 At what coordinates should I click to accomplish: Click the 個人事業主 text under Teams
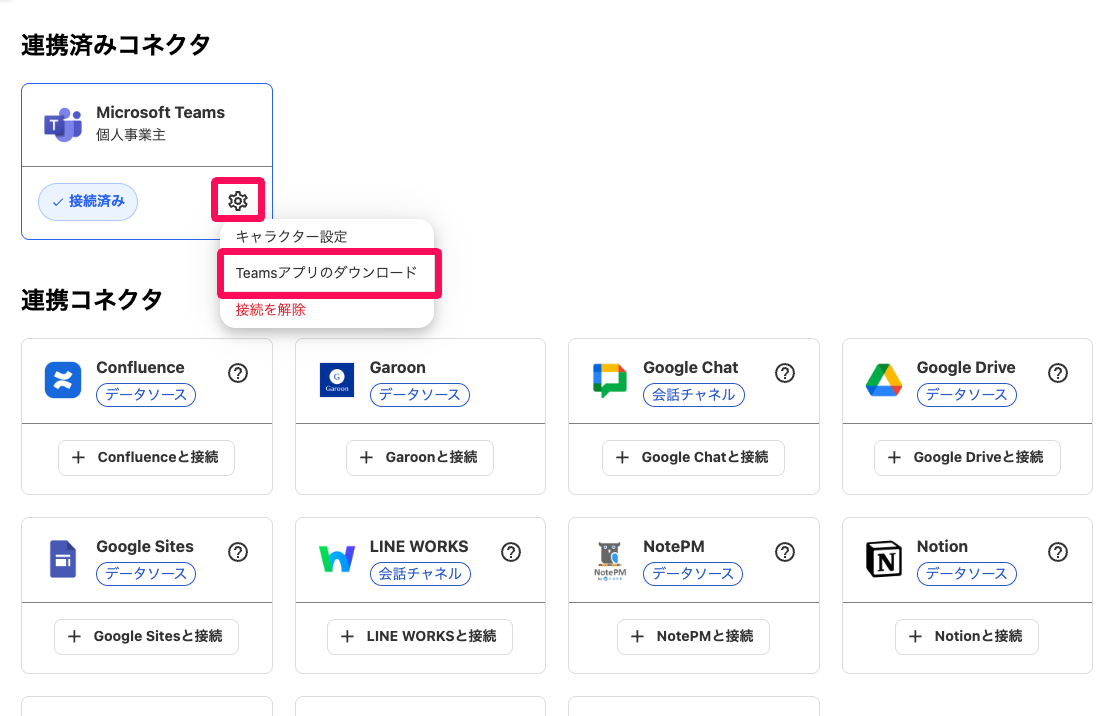pyautogui.click(x=131, y=134)
